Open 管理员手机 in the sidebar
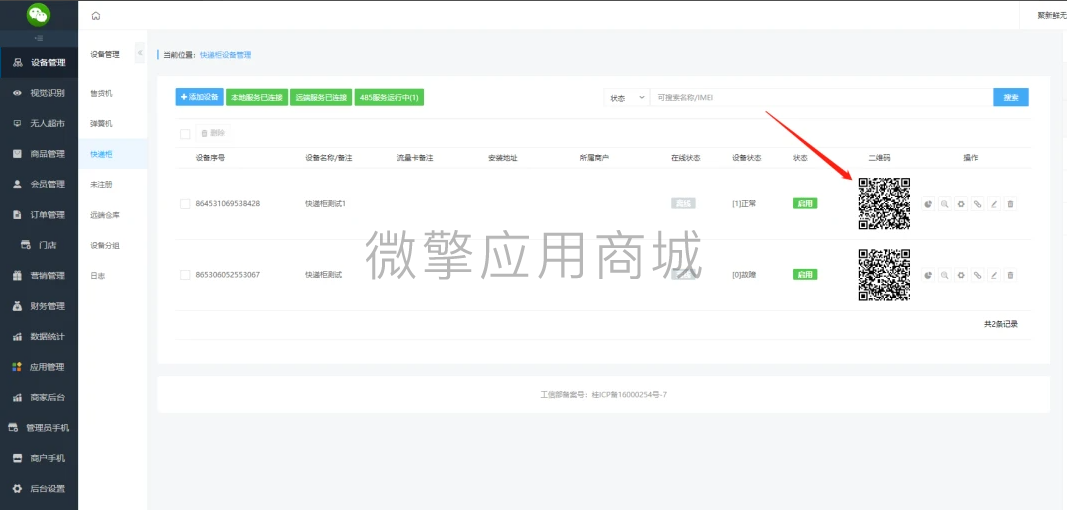The width and height of the screenshot is (1067, 510). [39, 428]
